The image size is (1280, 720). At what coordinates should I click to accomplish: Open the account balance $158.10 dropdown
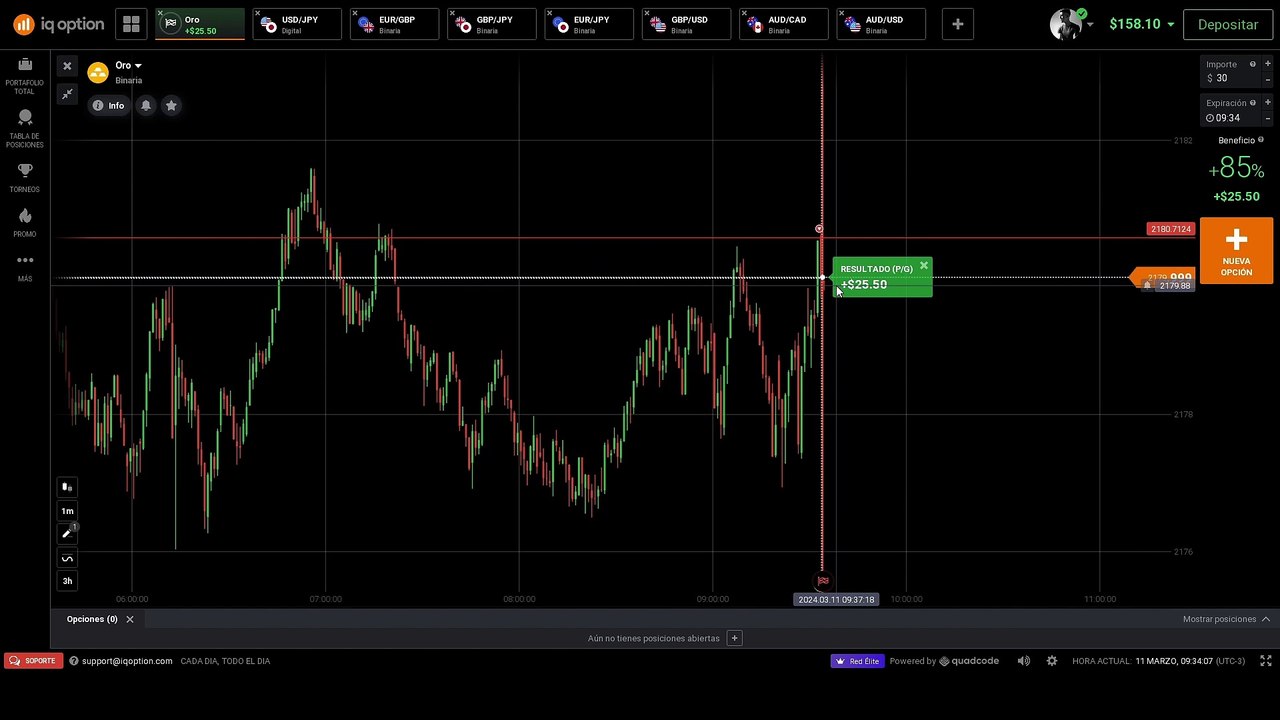1141,24
